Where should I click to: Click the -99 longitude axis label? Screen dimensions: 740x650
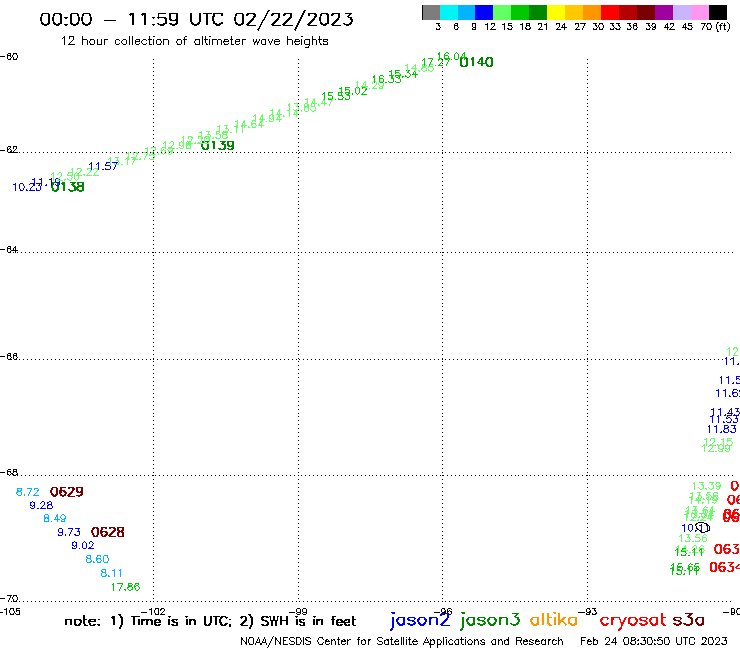click(298, 612)
